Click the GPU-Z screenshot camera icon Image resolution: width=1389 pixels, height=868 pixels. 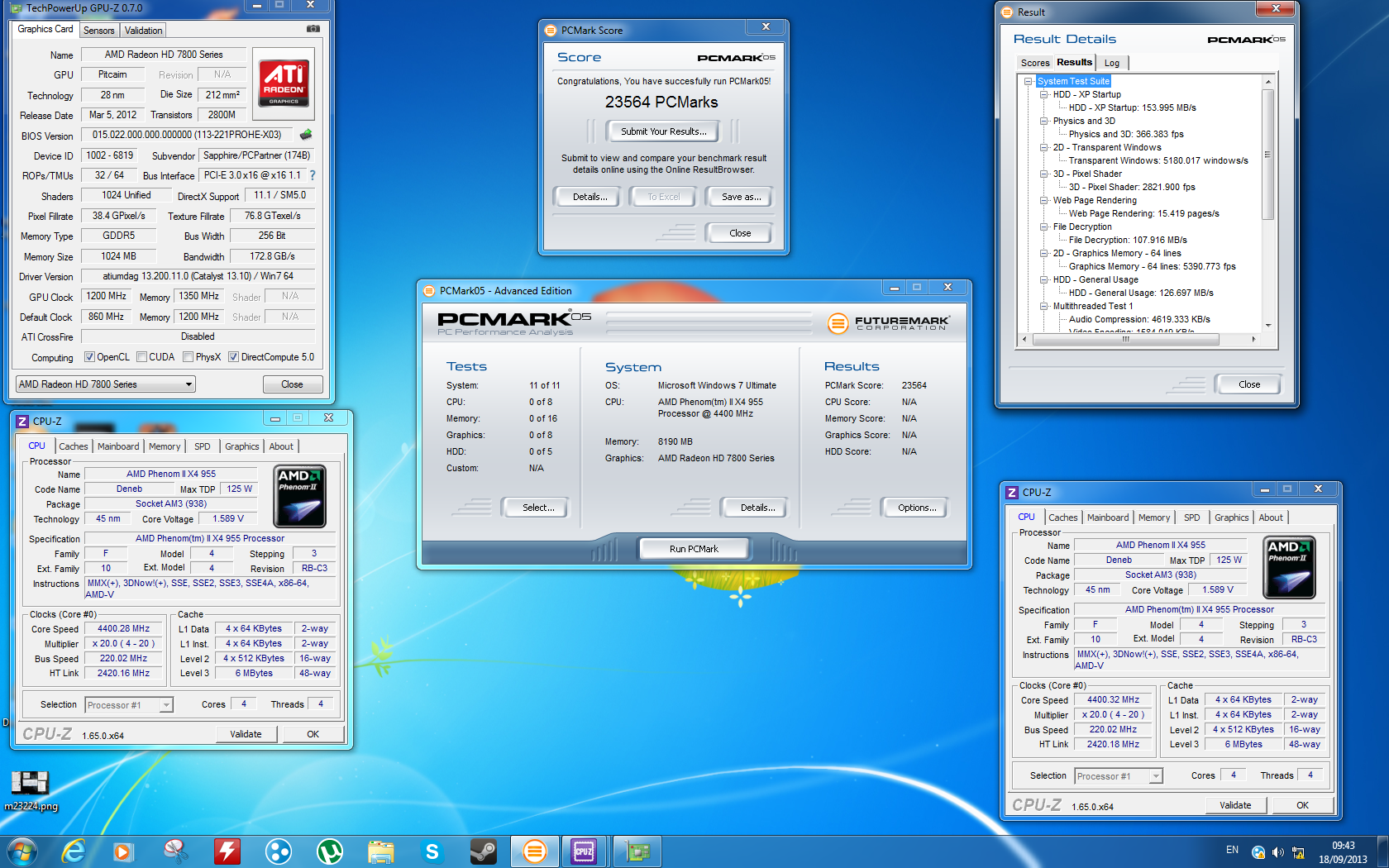313,29
